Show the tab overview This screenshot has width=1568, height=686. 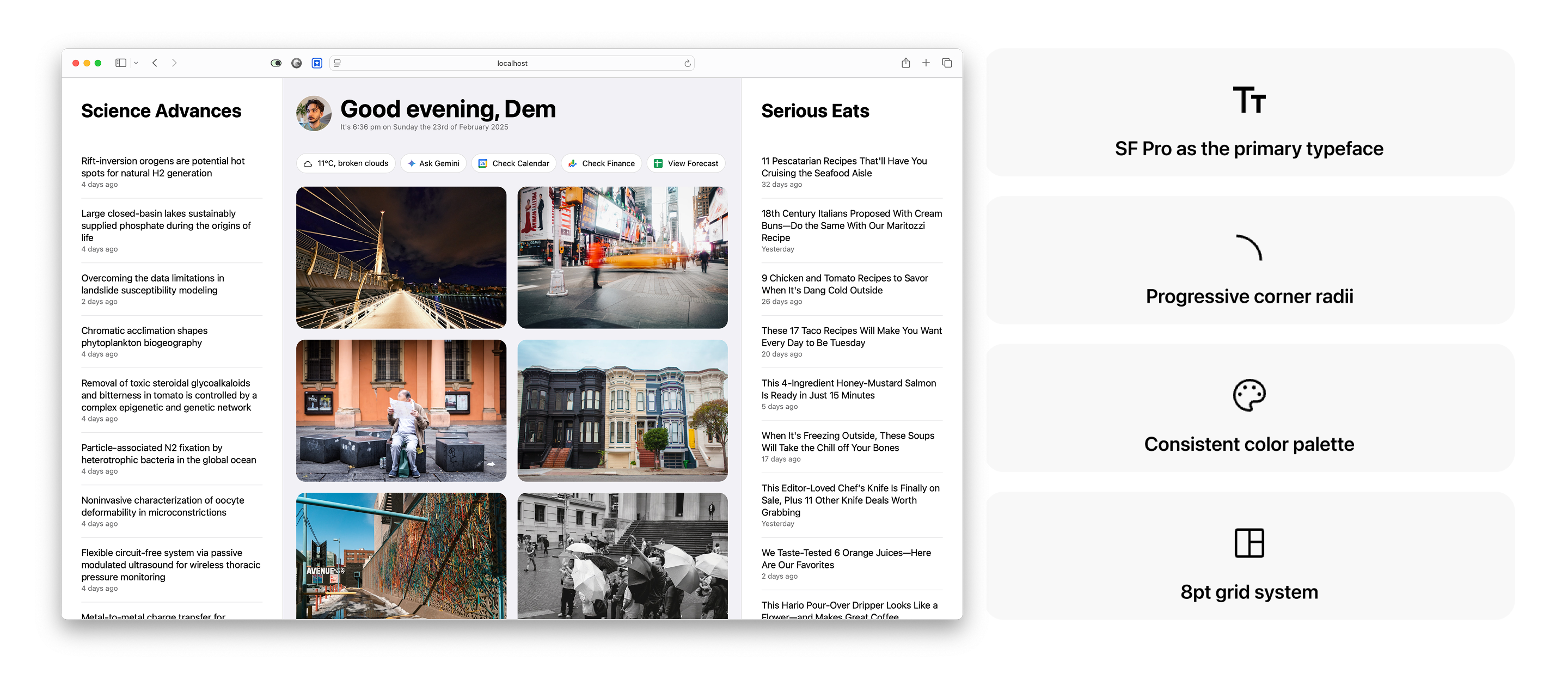[947, 63]
